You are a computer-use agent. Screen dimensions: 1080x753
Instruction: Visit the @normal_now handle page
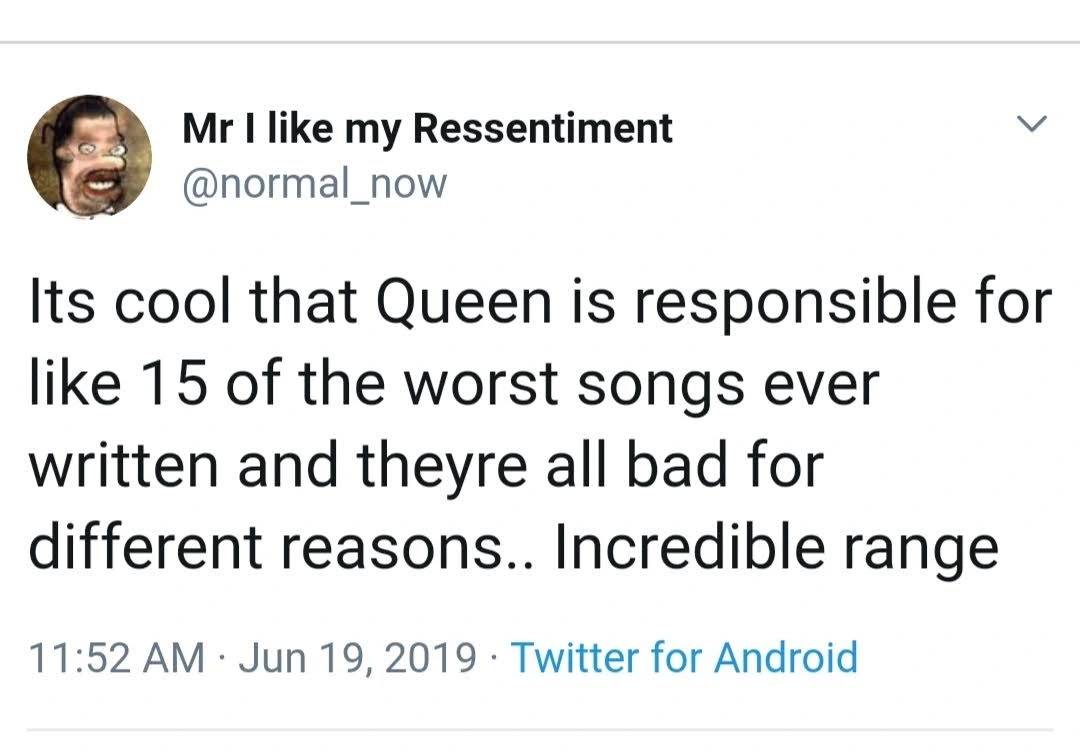tap(315, 184)
